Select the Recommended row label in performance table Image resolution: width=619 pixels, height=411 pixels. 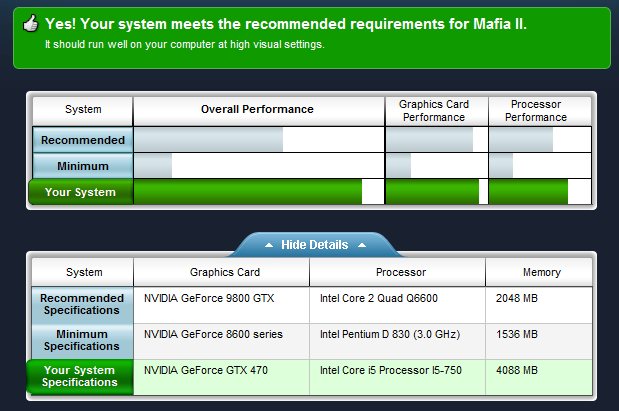[83, 140]
